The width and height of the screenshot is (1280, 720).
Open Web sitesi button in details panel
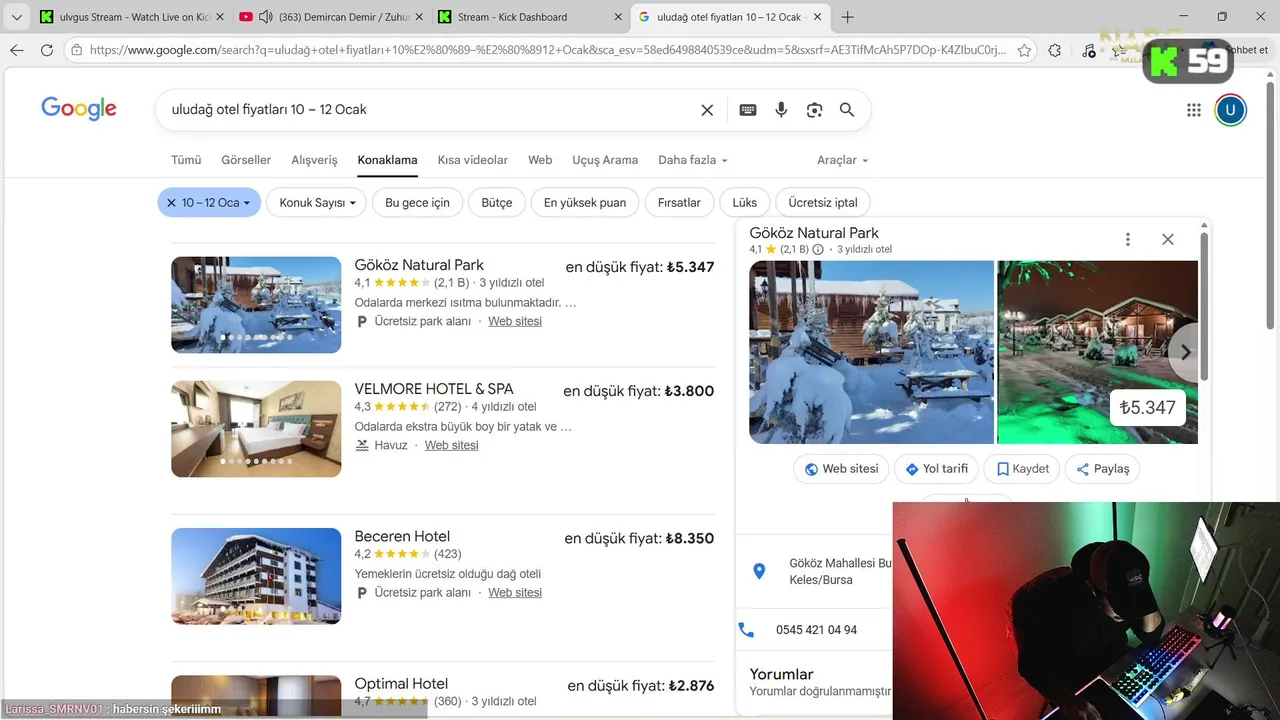(x=841, y=469)
